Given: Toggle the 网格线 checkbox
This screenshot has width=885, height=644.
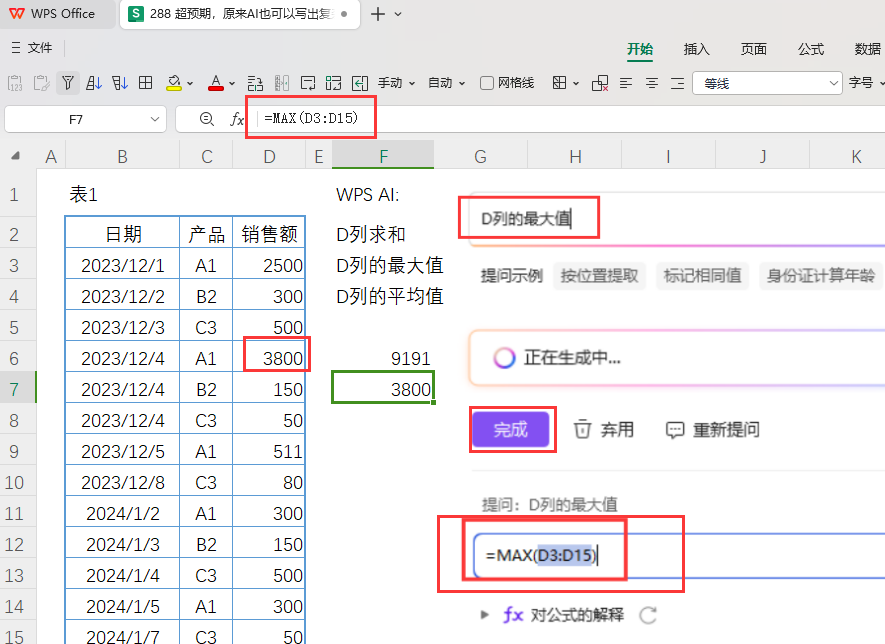Looking at the screenshot, I should point(487,84).
